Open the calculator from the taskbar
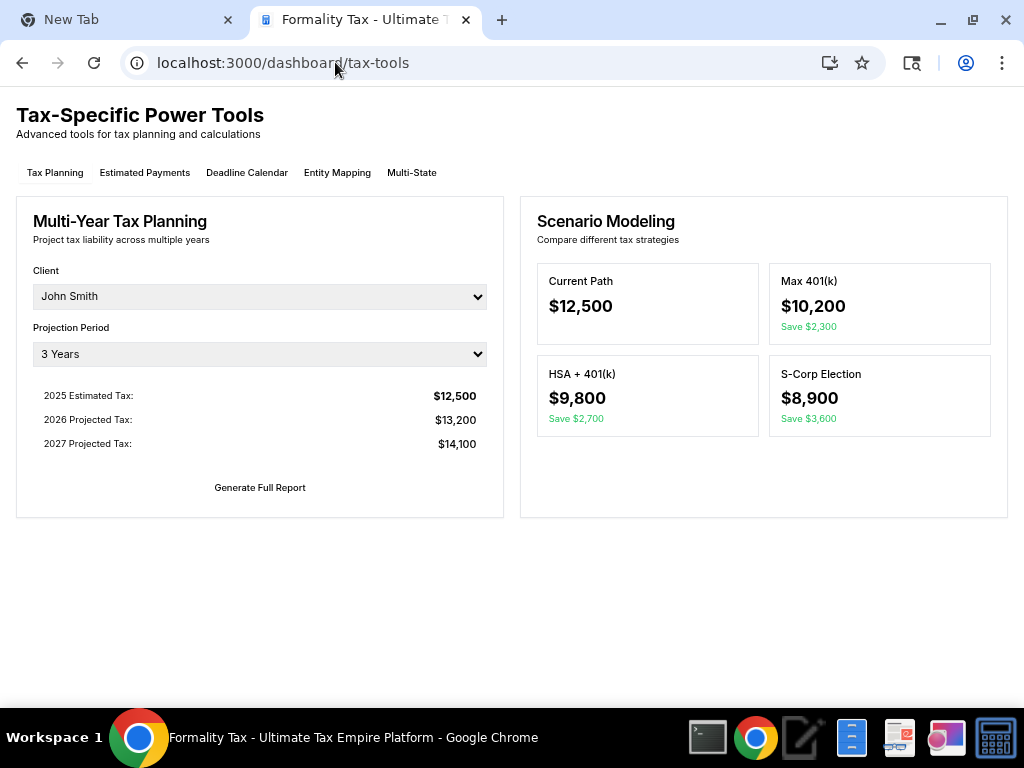Image resolution: width=1024 pixels, height=768 pixels. click(x=995, y=738)
